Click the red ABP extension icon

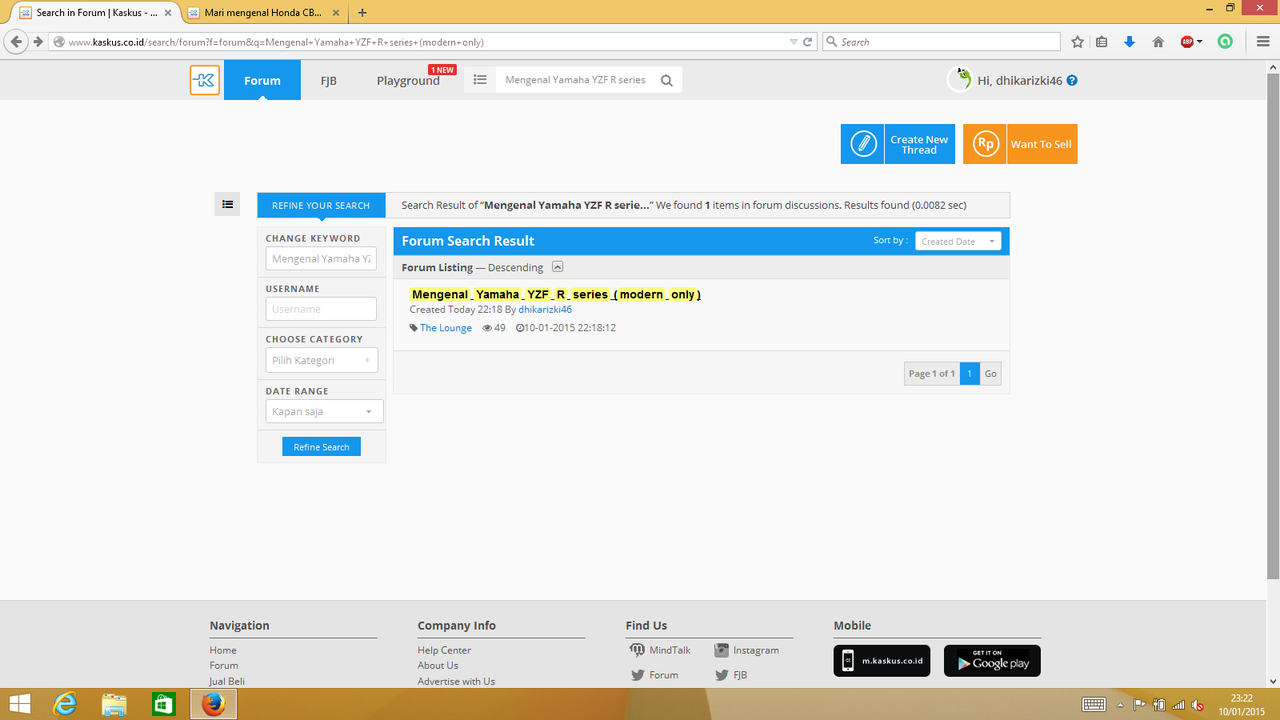coord(1187,42)
